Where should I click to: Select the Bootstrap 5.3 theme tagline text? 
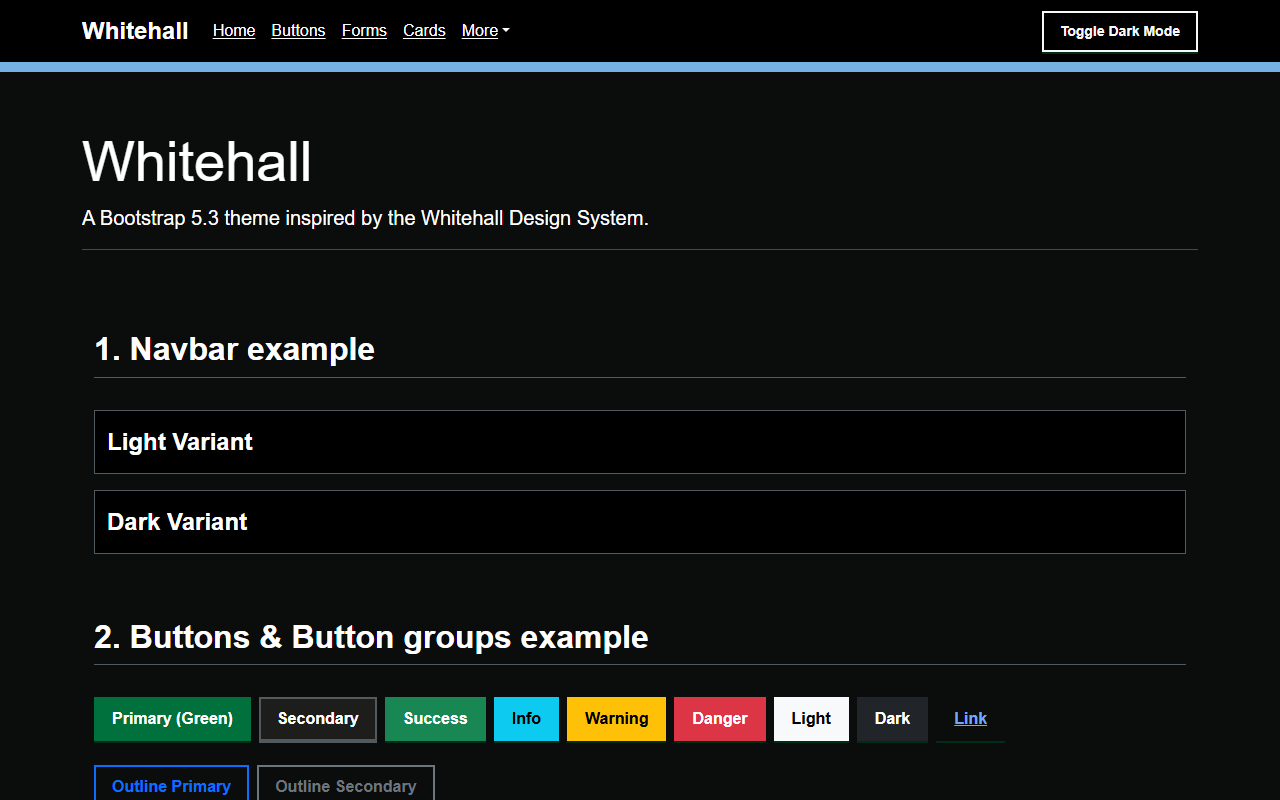click(365, 218)
